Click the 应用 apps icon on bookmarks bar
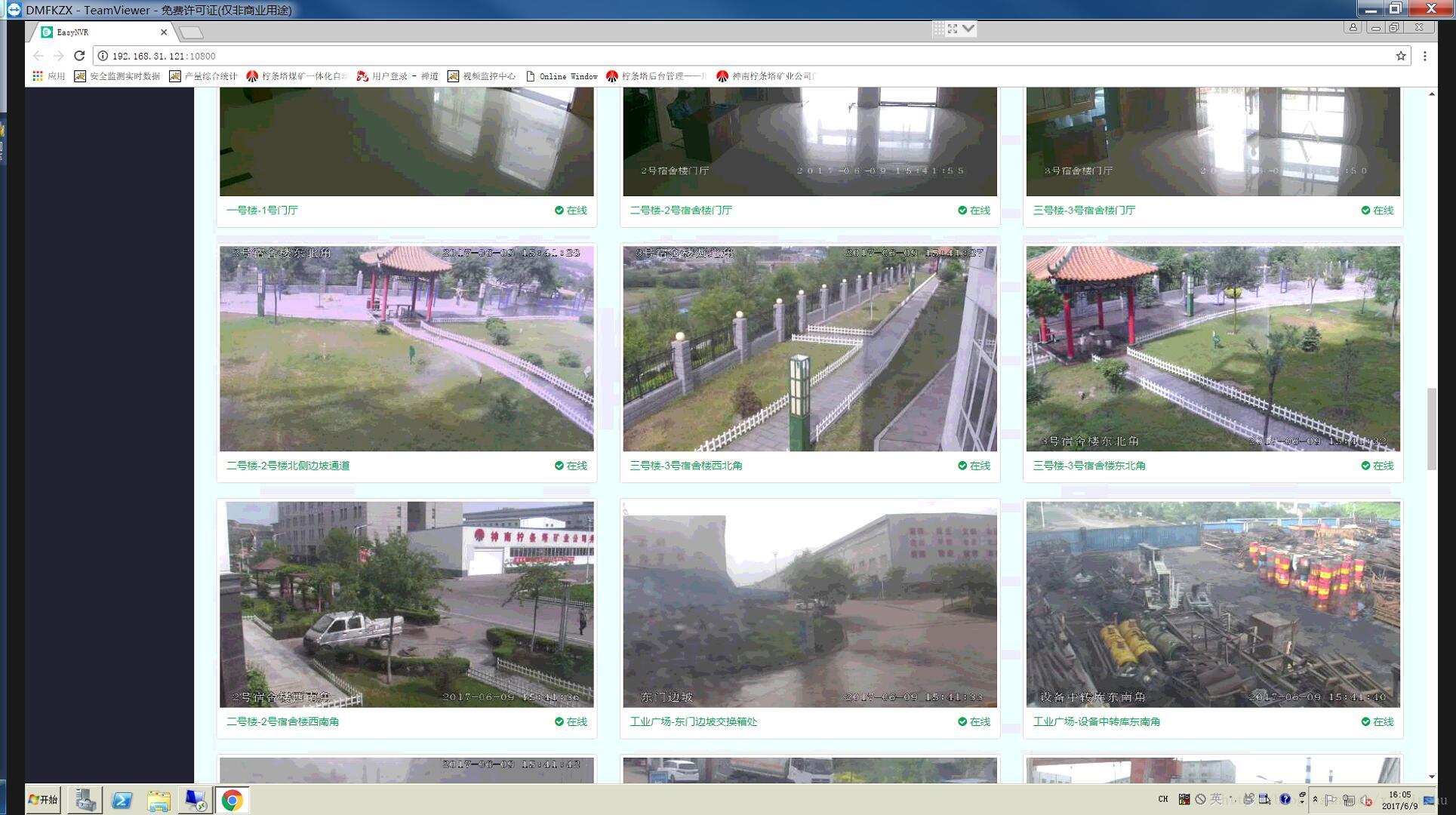This screenshot has width=1456, height=815. tap(37, 75)
